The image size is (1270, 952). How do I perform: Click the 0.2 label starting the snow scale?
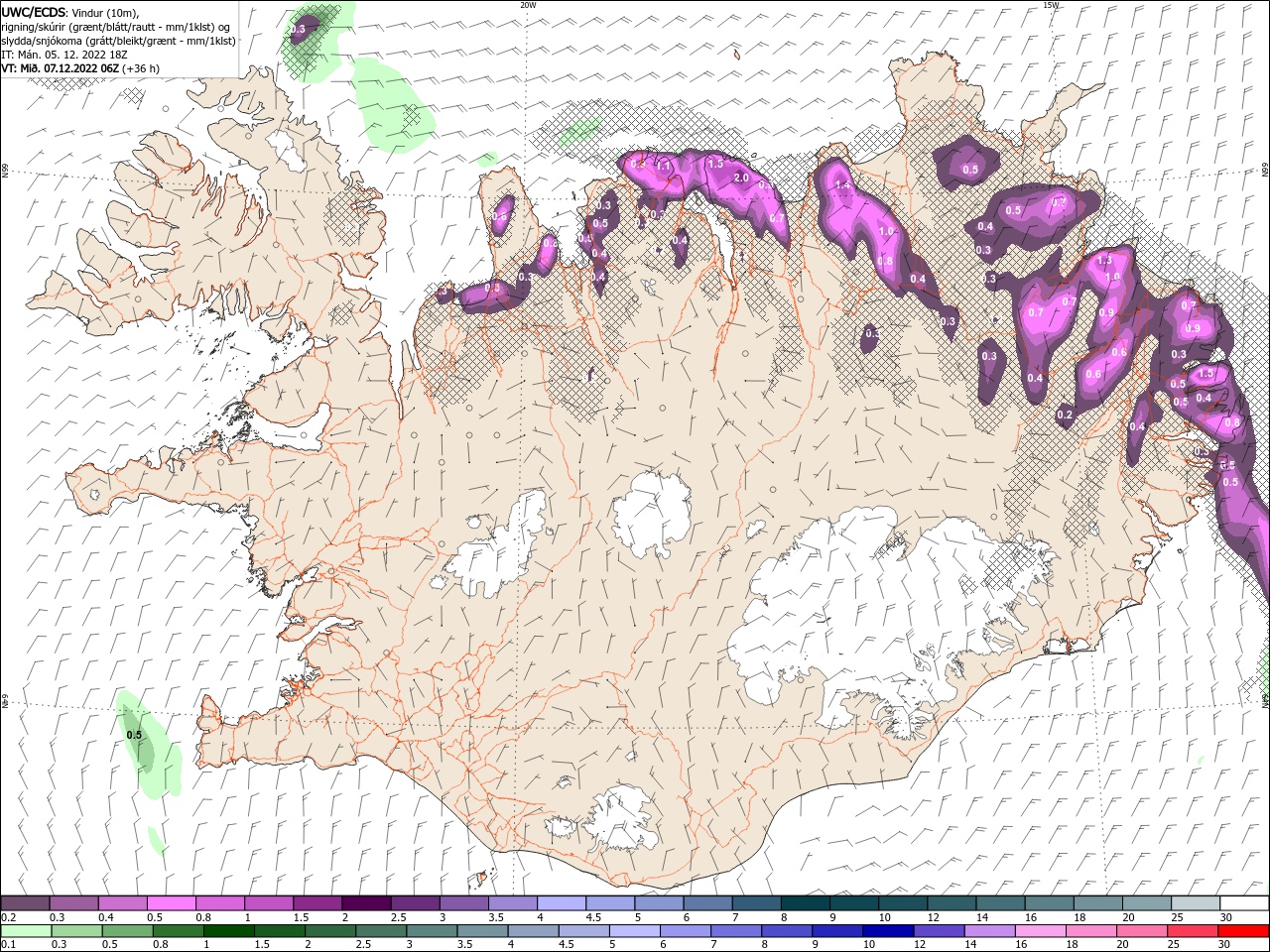coord(9,917)
